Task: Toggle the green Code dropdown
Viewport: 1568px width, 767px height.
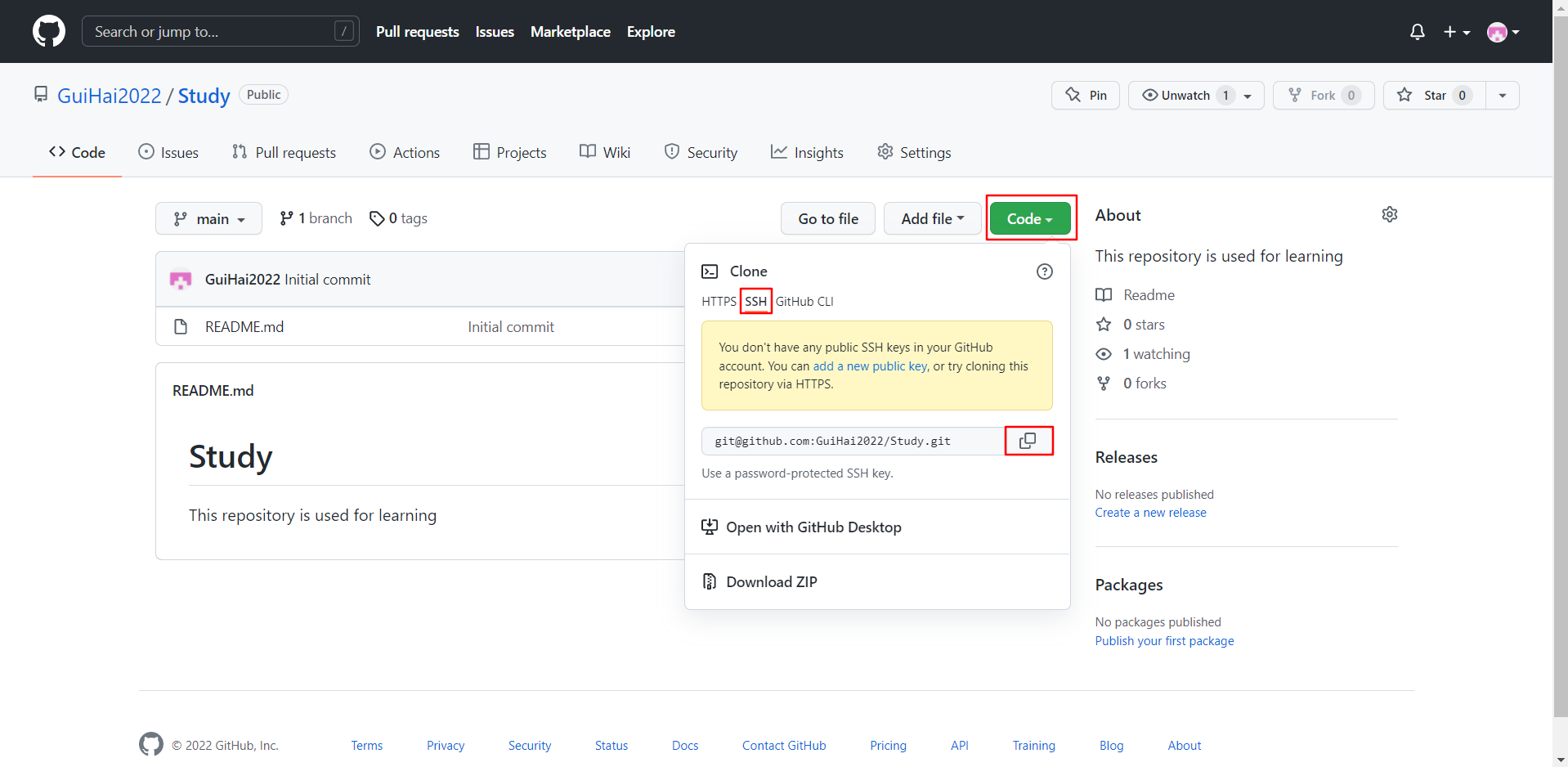Action: click(1030, 218)
